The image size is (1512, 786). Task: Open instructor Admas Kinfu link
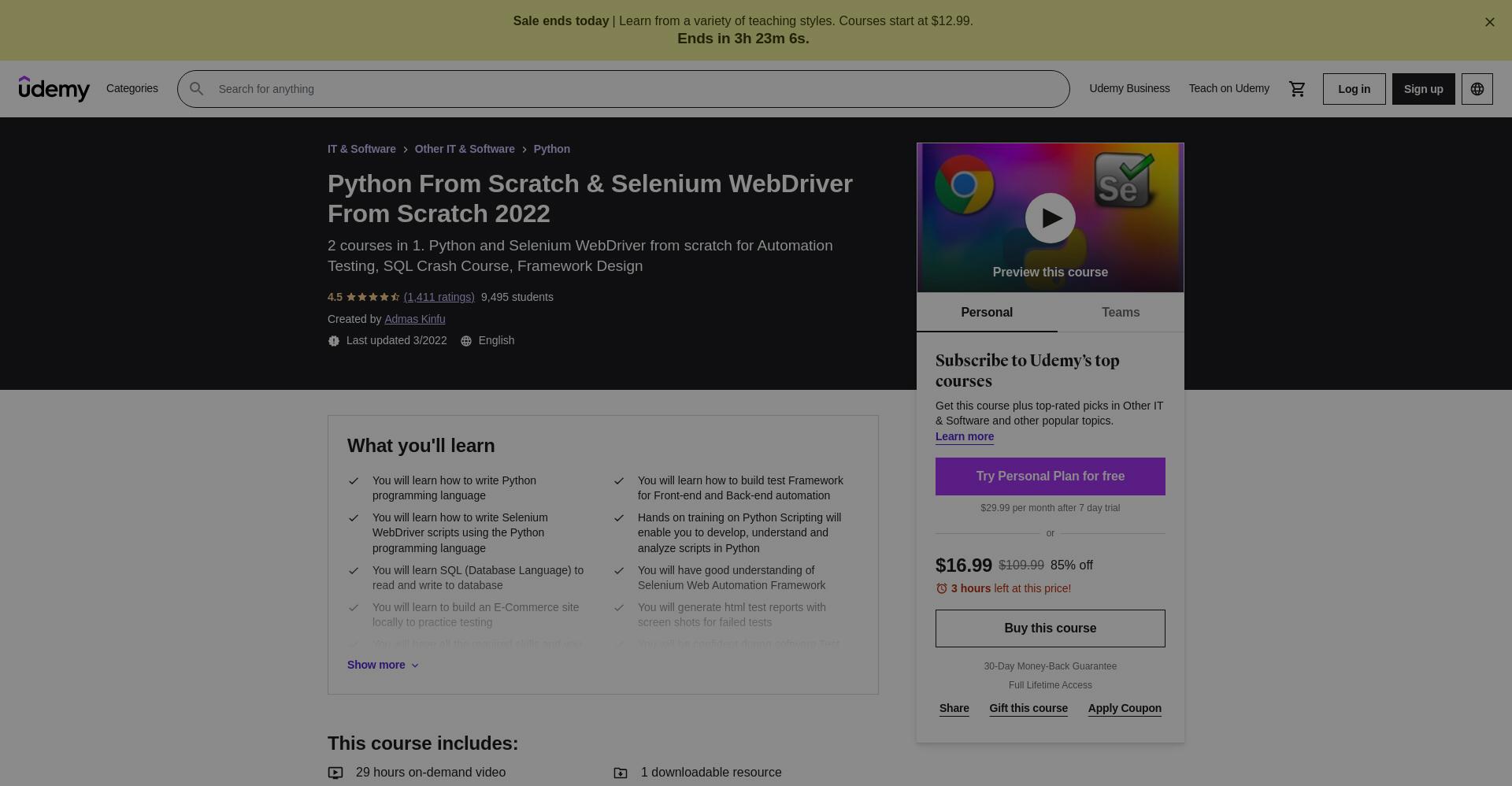point(414,319)
